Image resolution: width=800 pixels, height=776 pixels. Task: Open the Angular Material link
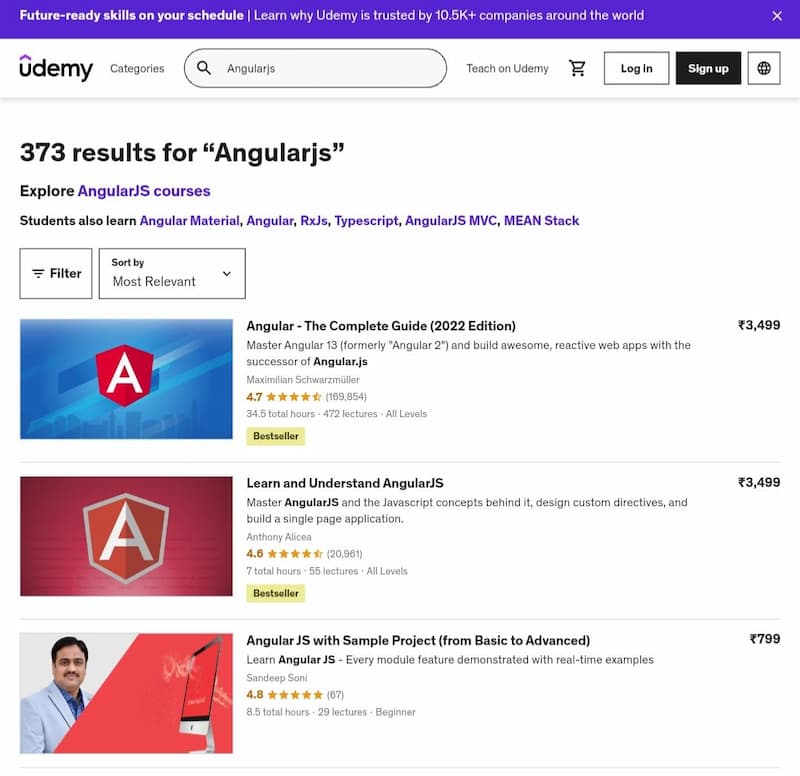click(190, 220)
